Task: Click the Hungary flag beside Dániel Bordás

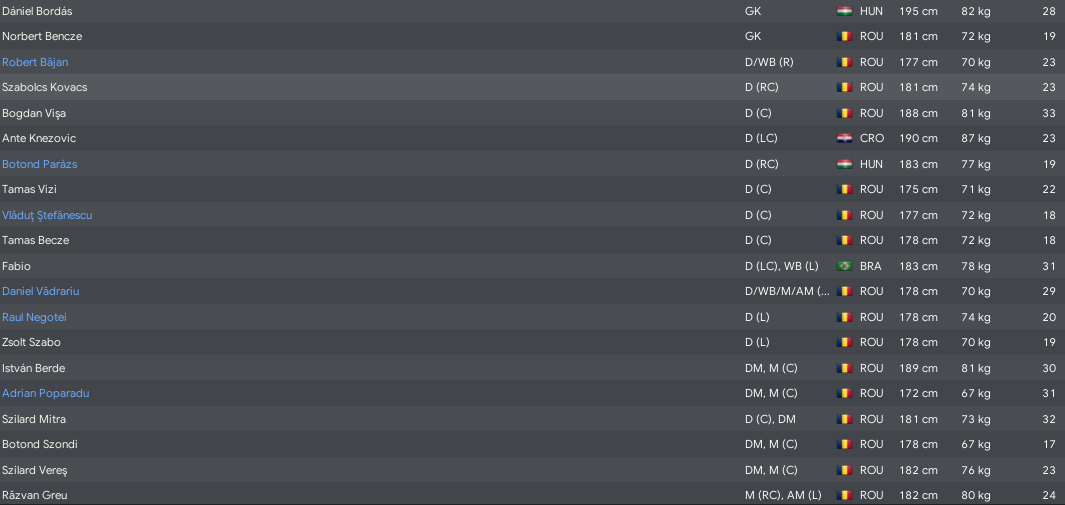Action: coord(844,11)
